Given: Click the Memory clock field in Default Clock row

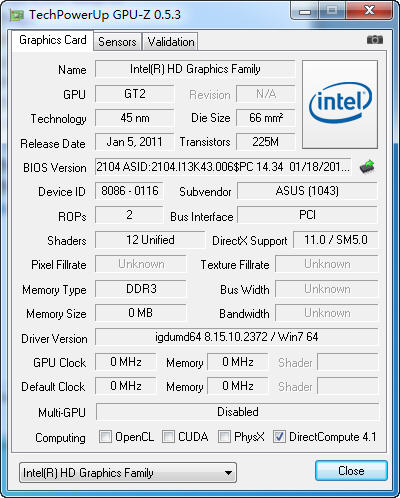Looking at the screenshot, I should (238, 386).
